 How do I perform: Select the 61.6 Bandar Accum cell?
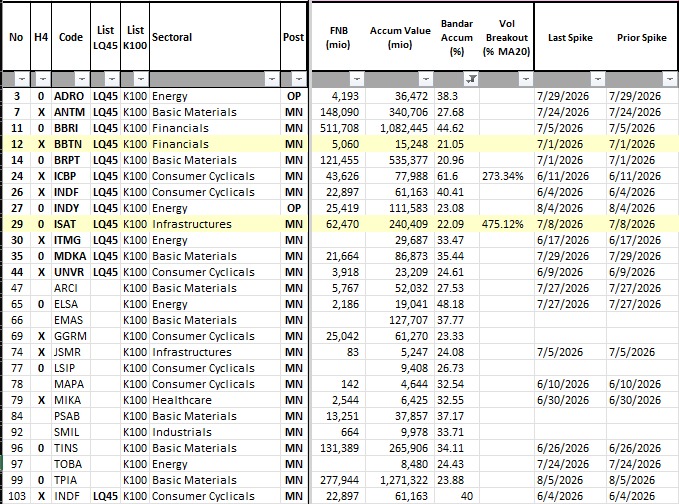point(456,176)
